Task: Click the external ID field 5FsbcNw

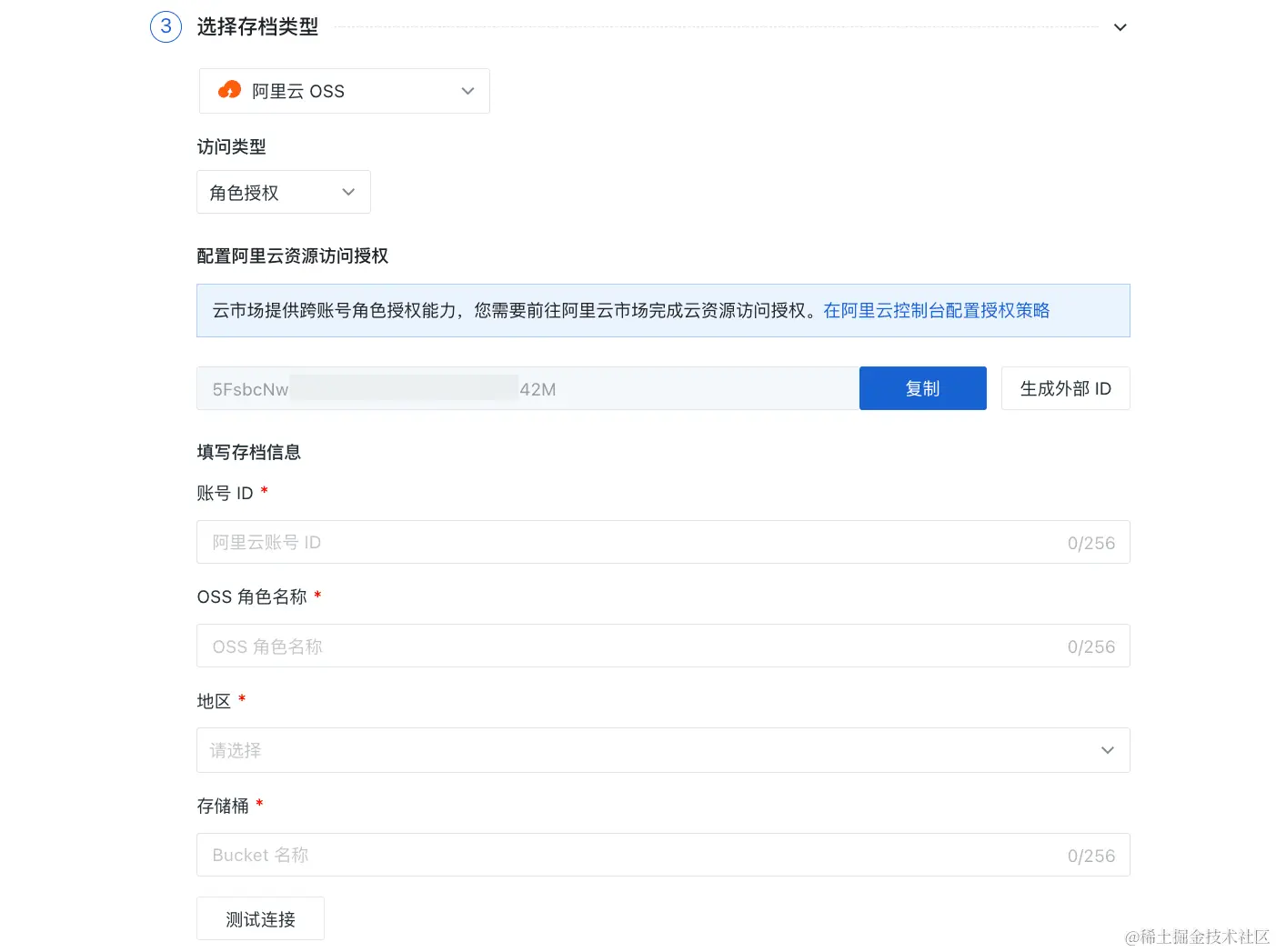Action: point(527,388)
